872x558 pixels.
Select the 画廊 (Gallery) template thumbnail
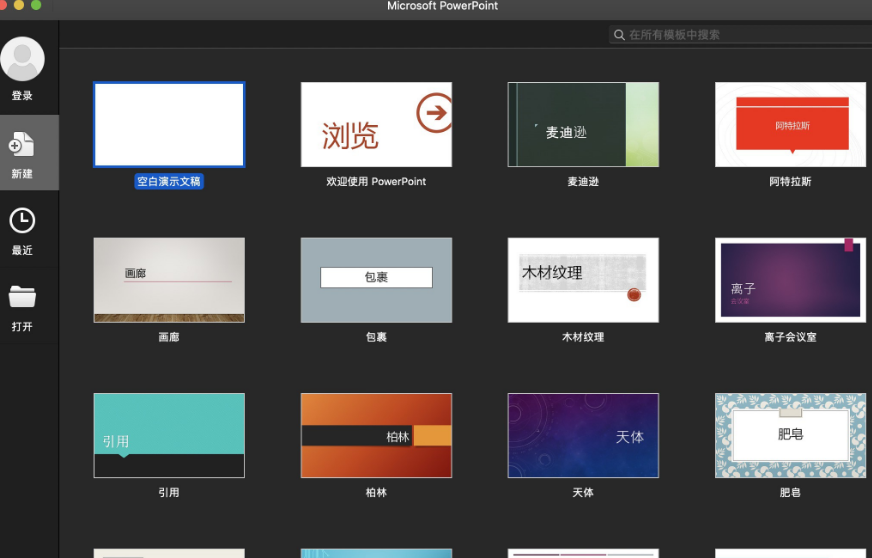(x=169, y=280)
